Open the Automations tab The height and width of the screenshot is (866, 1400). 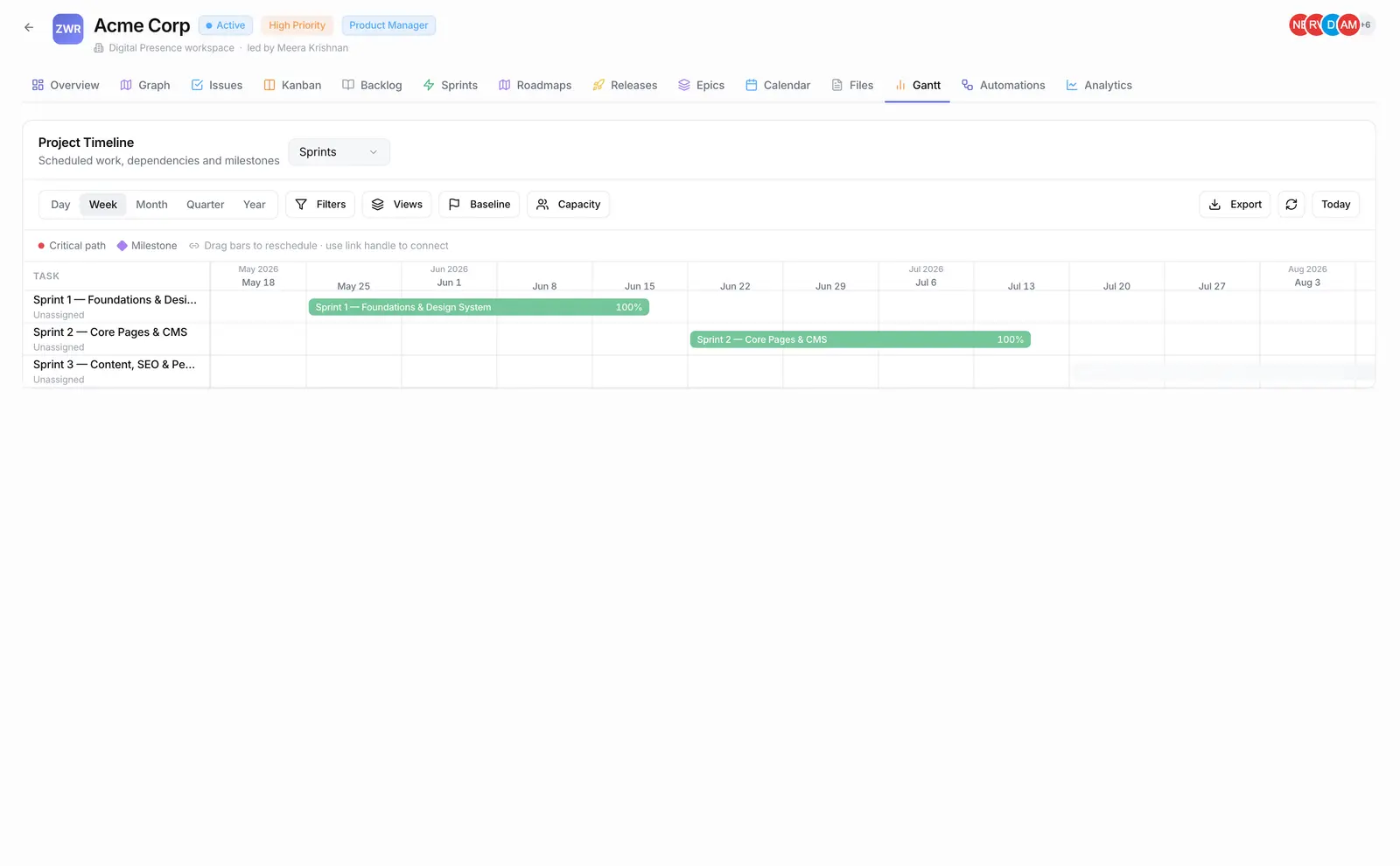pos(1004,85)
